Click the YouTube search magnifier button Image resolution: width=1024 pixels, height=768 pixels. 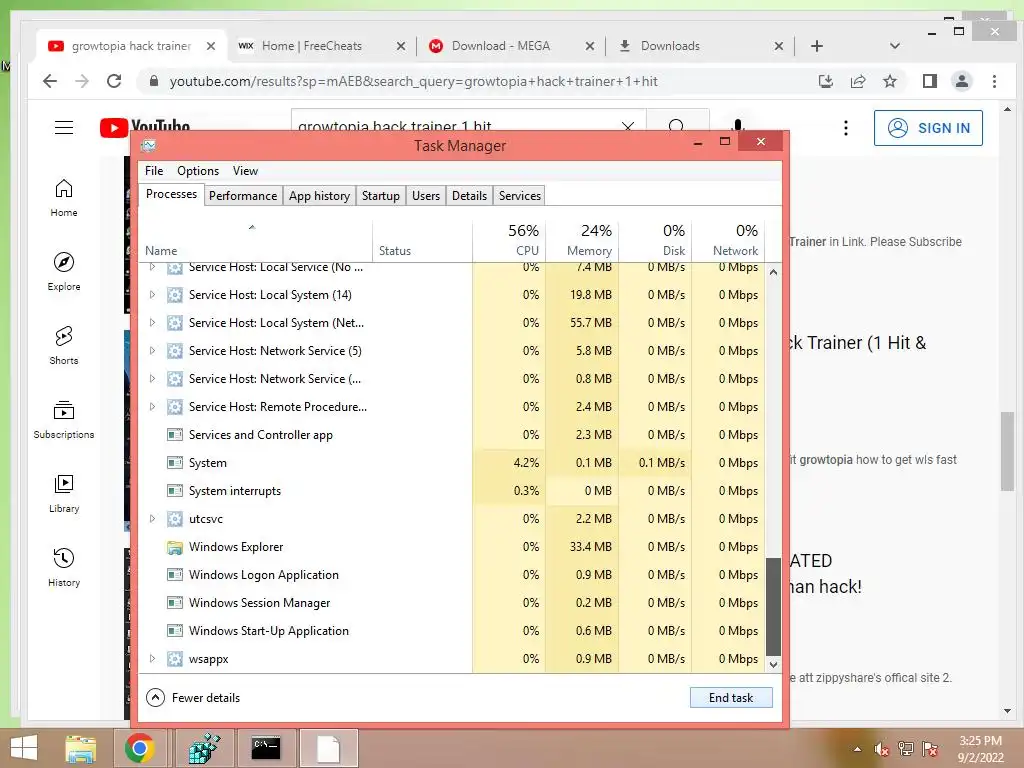(x=677, y=125)
